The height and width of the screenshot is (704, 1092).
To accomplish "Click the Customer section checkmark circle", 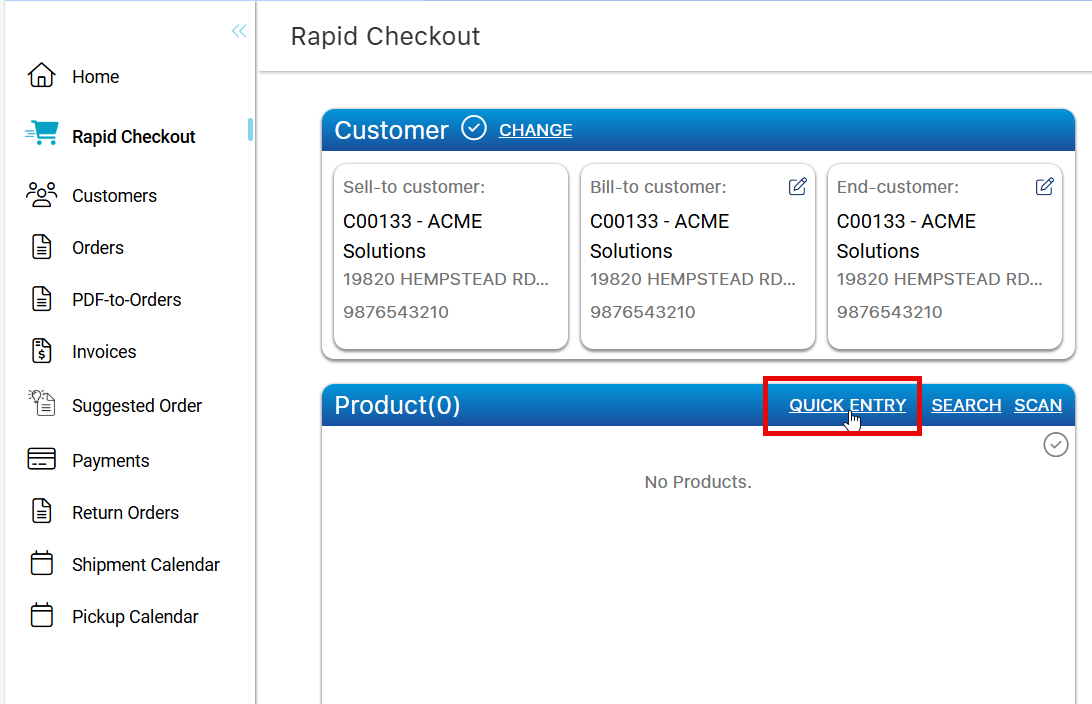I will tap(474, 129).
